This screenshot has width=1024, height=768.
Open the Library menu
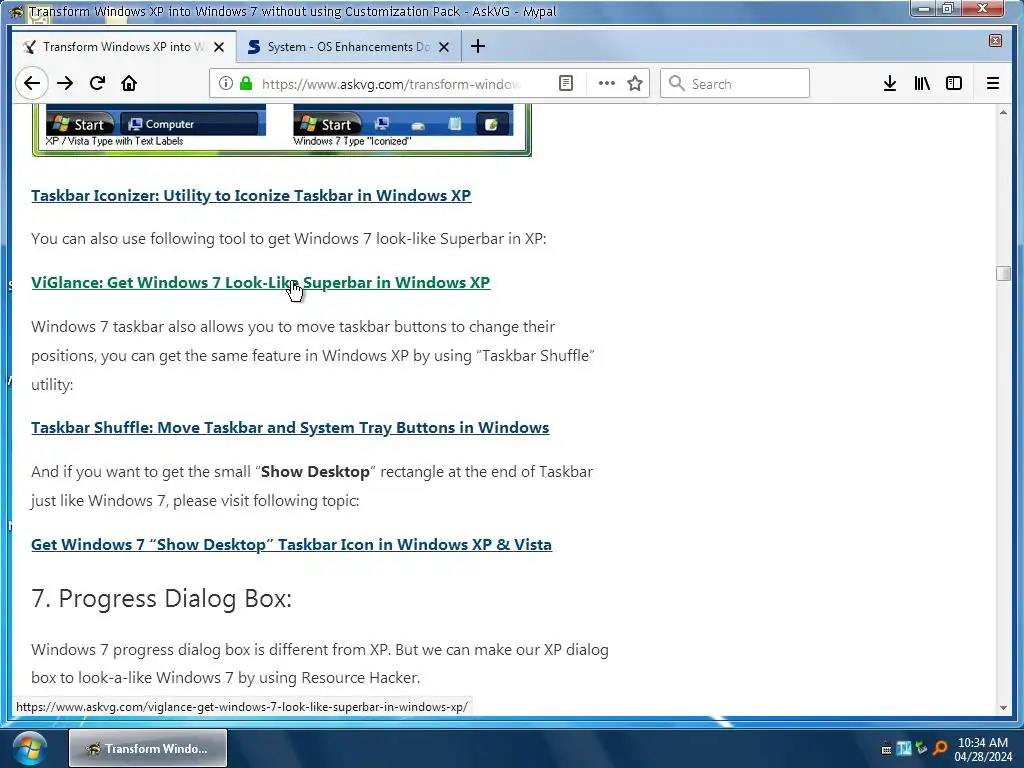click(x=922, y=83)
